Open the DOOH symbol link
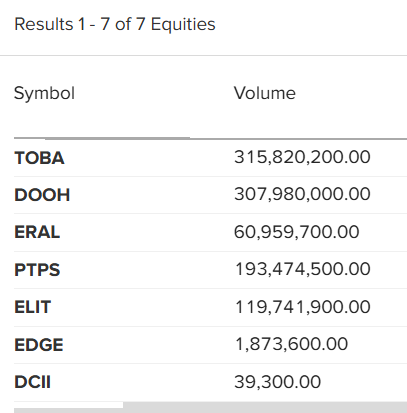The height and width of the screenshot is (413, 407). pos(42,195)
